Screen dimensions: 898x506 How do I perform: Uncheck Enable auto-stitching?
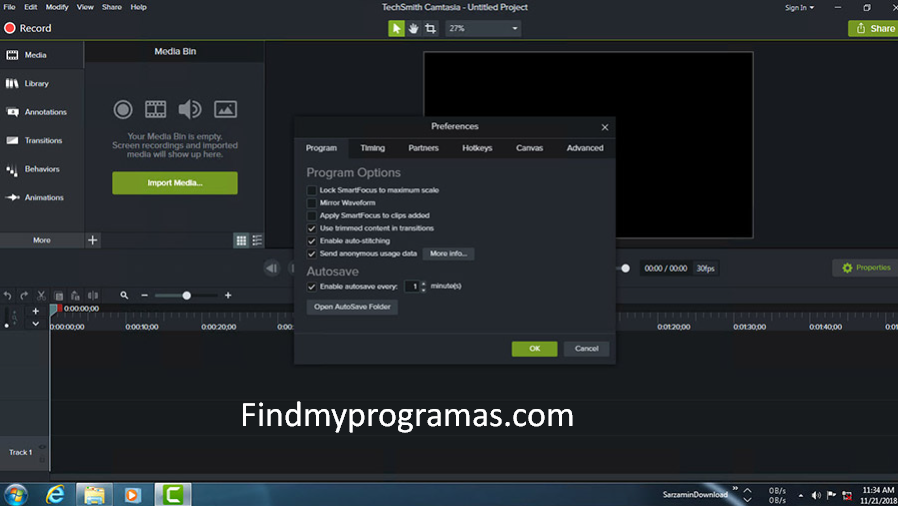click(312, 241)
